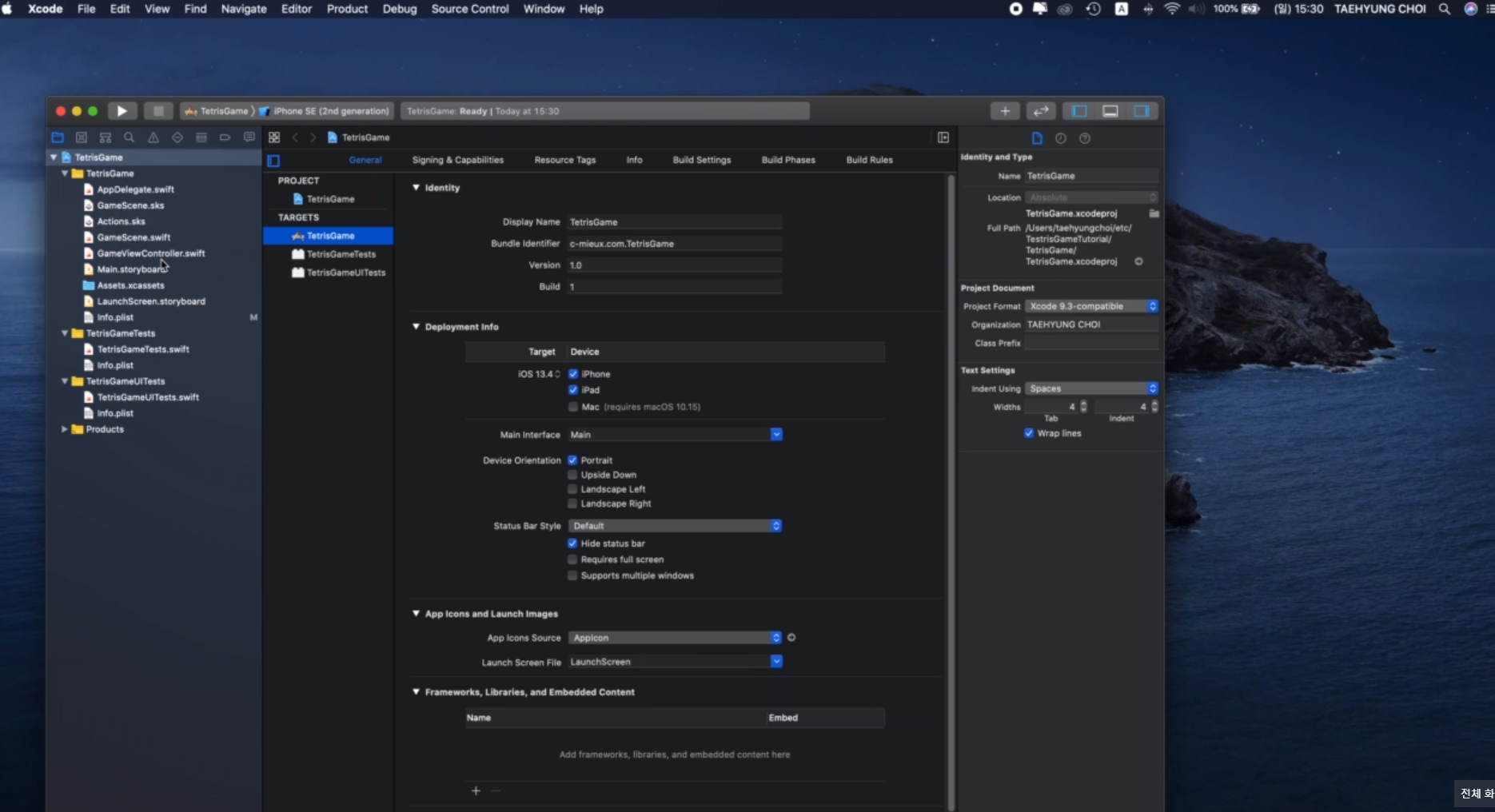Show the Quick Help inspector

click(x=1085, y=138)
